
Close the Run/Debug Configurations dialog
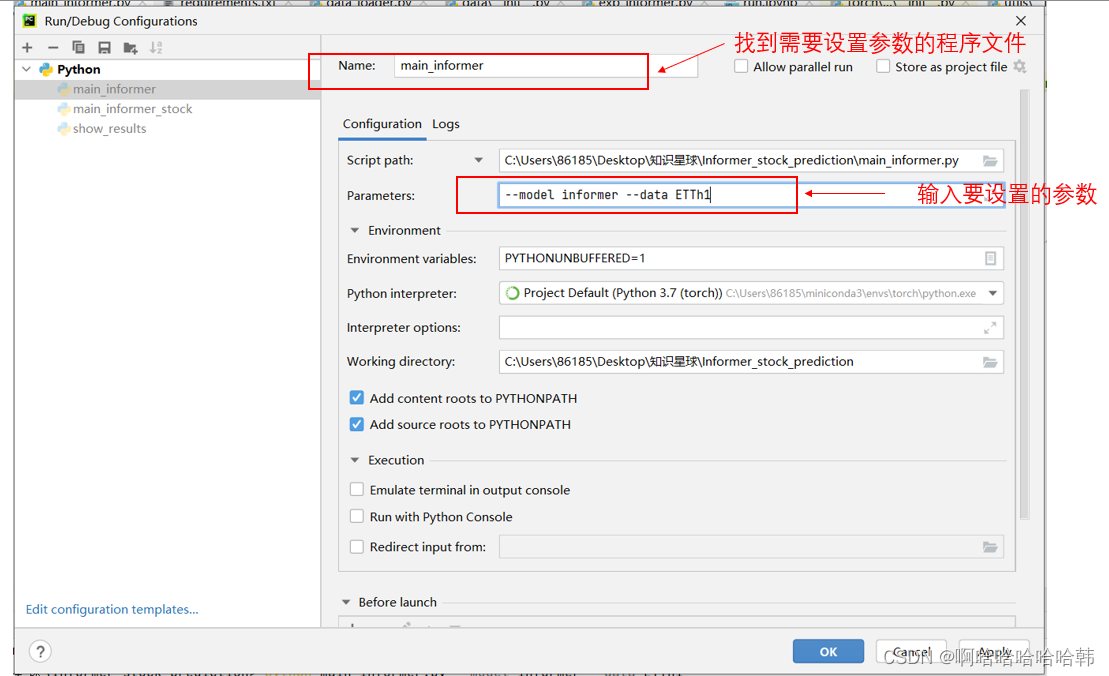coord(1020,21)
